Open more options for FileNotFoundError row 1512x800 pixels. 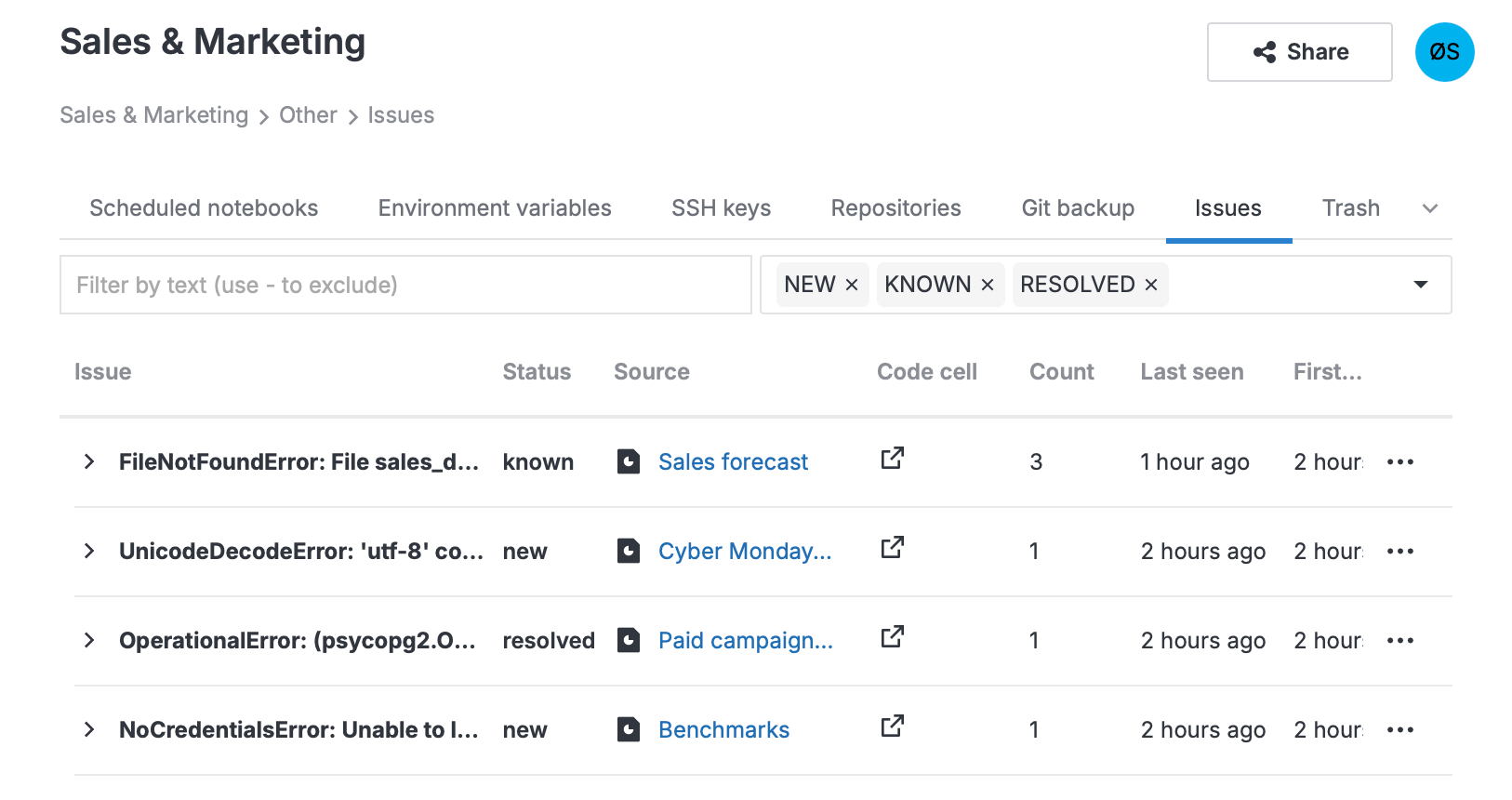(1399, 462)
